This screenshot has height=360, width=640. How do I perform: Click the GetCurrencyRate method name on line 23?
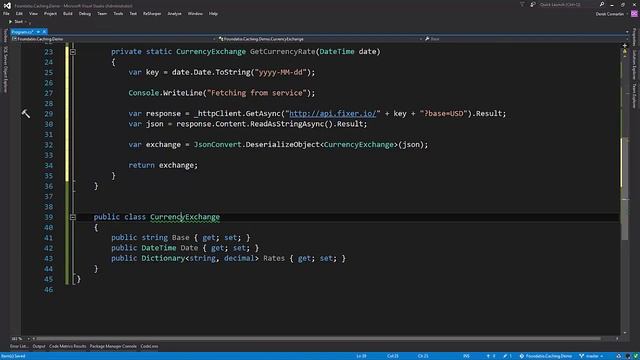[282, 52]
